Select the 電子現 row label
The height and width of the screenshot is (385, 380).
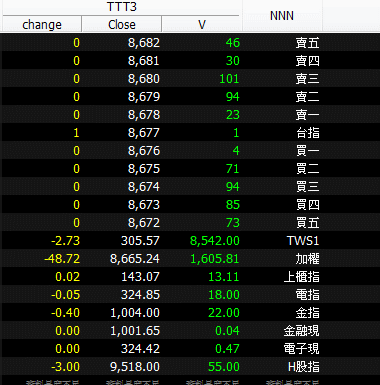(301, 349)
